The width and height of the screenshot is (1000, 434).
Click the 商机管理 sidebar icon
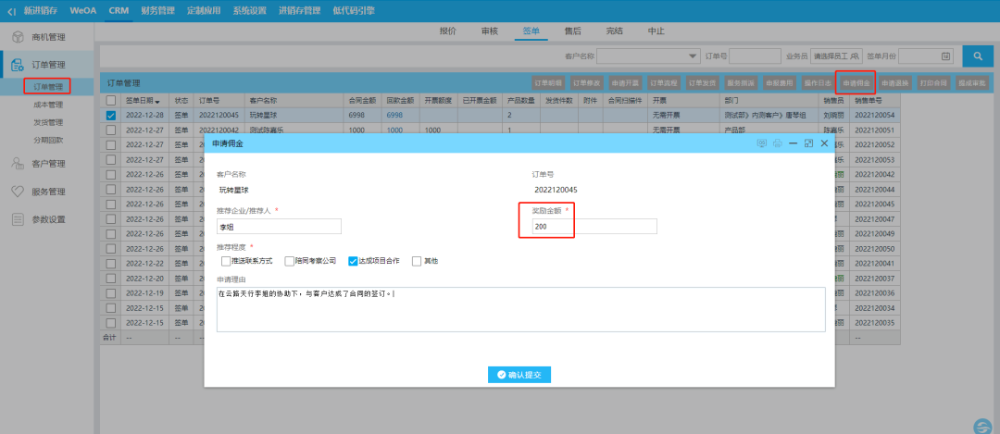[18, 37]
